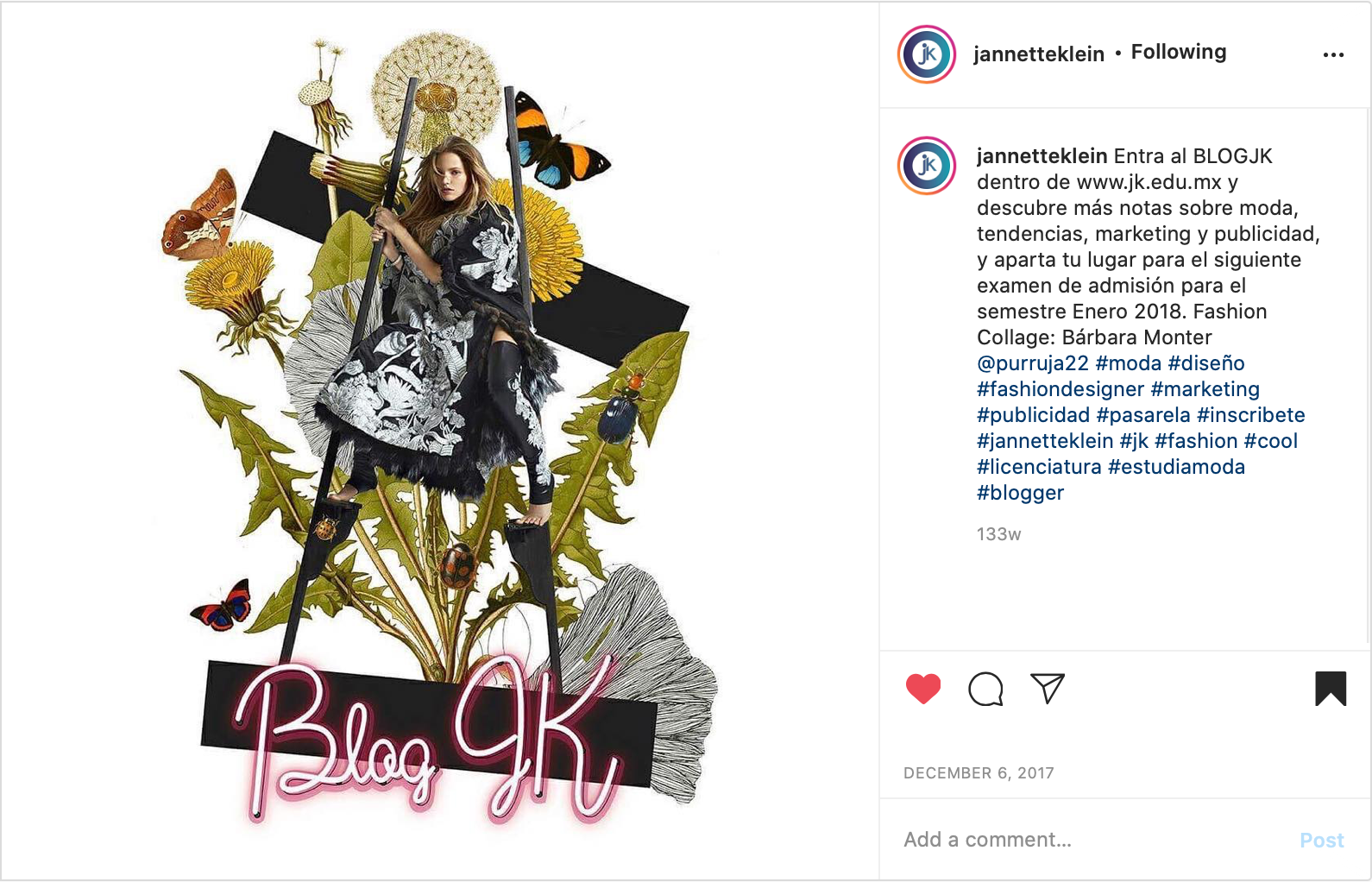Open the three-dot more options menu
Screen dimensions: 1372x882
(1333, 54)
